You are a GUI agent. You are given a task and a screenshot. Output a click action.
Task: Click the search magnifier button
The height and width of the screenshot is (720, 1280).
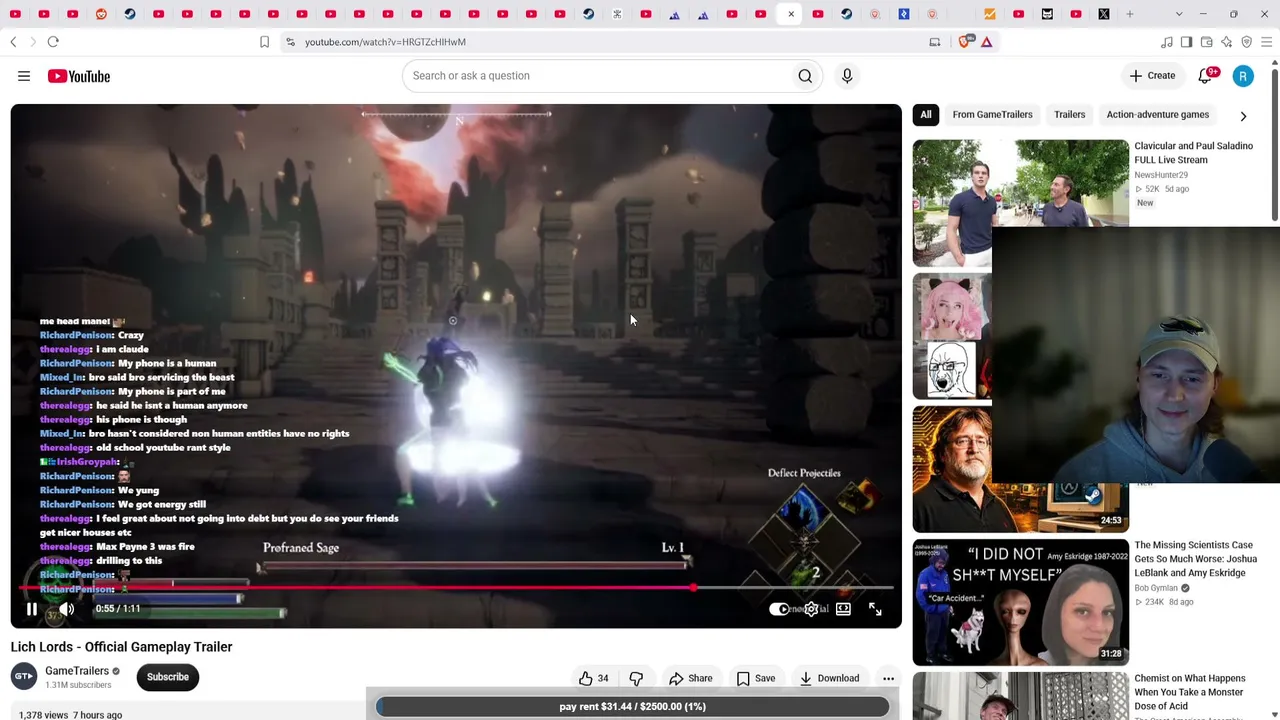(805, 76)
